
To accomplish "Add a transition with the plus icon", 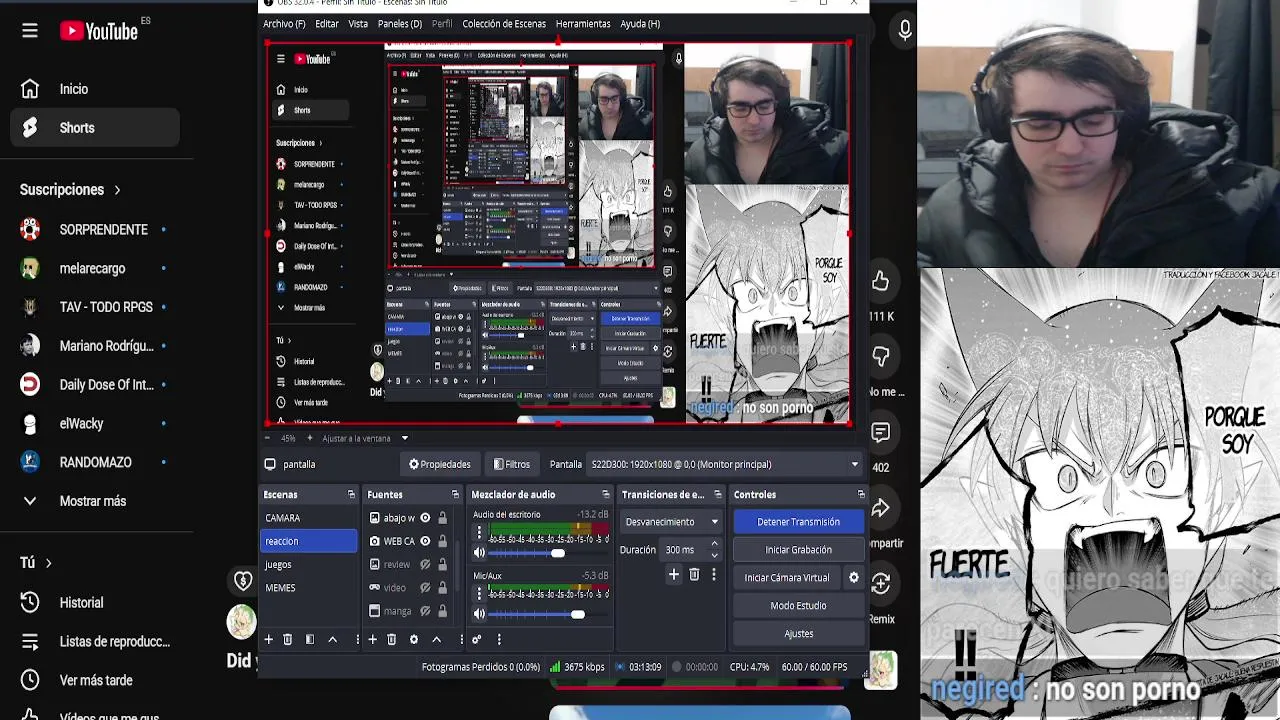I will 673,574.
